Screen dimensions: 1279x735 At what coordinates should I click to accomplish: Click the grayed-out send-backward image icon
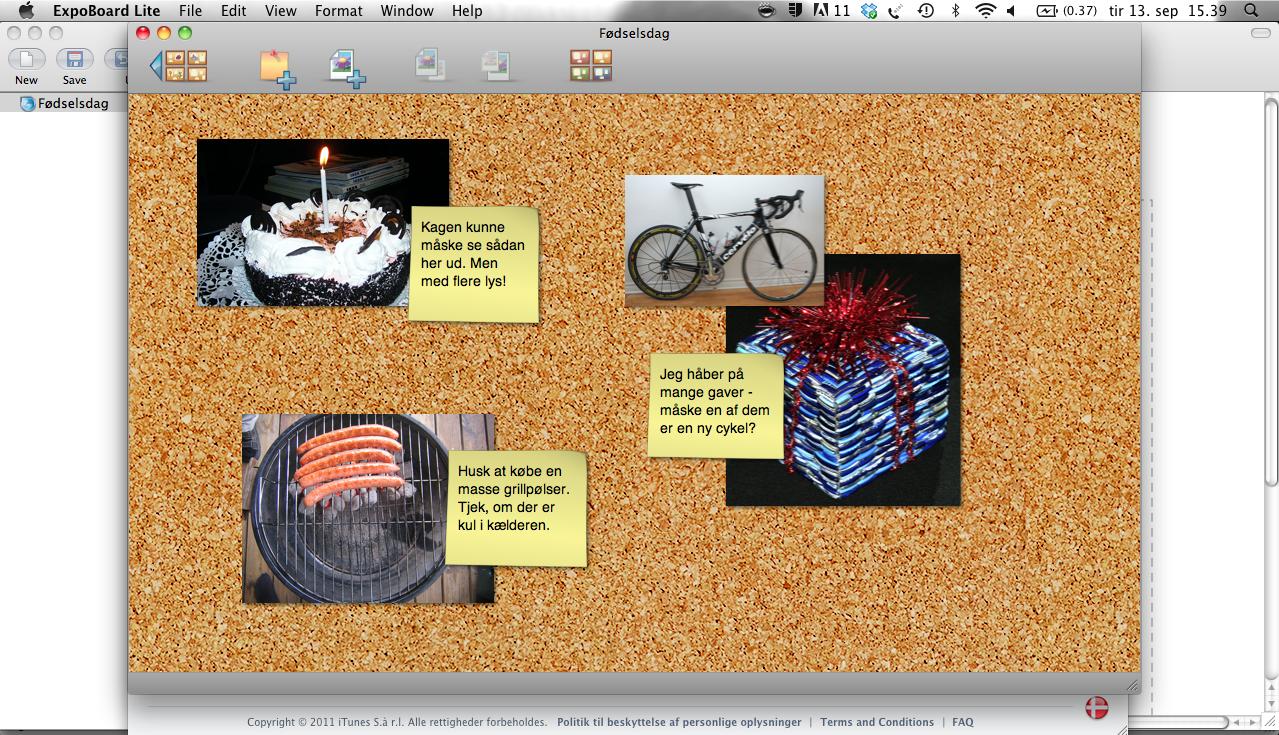click(495, 65)
